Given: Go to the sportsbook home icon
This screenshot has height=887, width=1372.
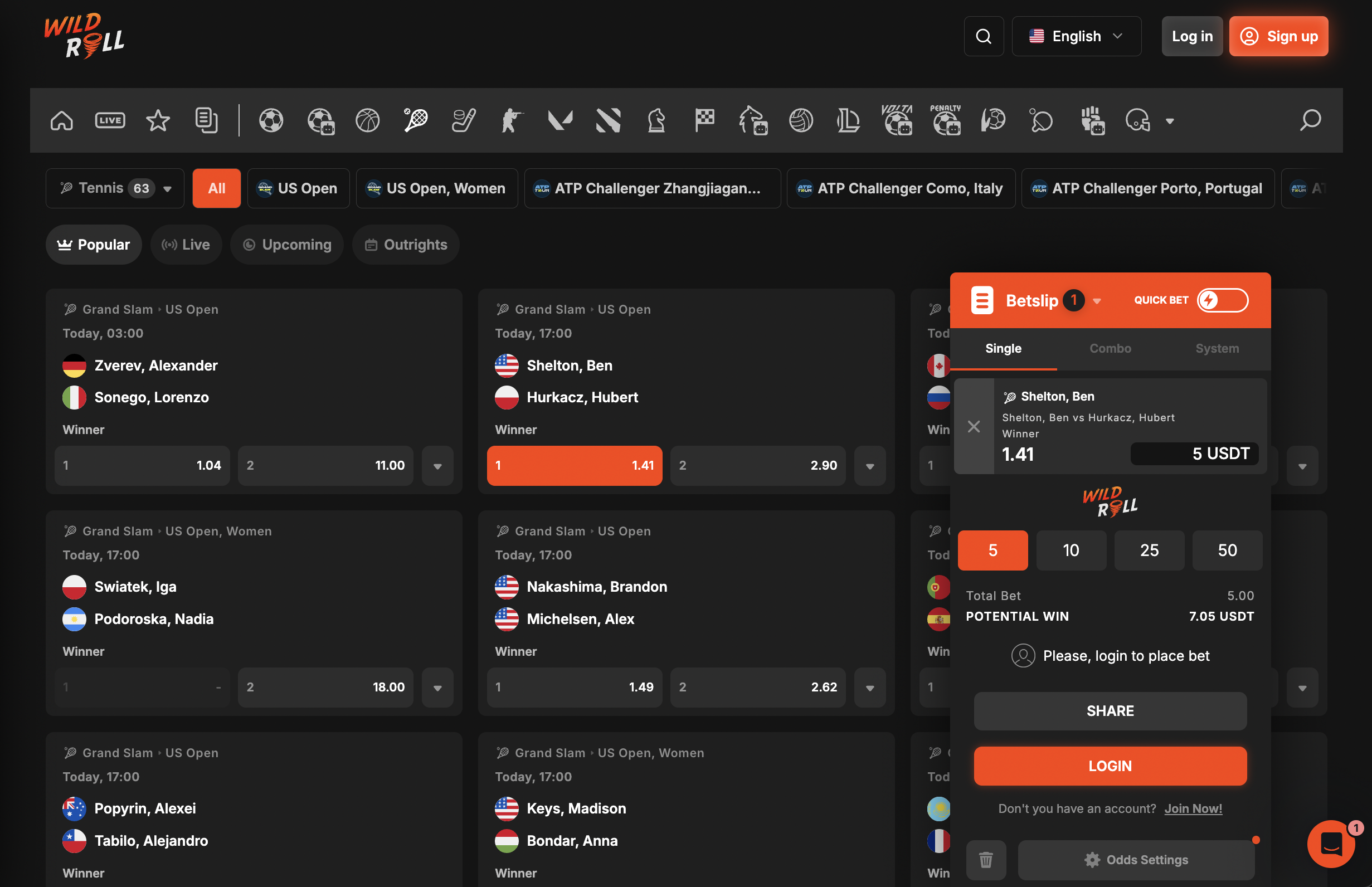Looking at the screenshot, I should (x=62, y=120).
